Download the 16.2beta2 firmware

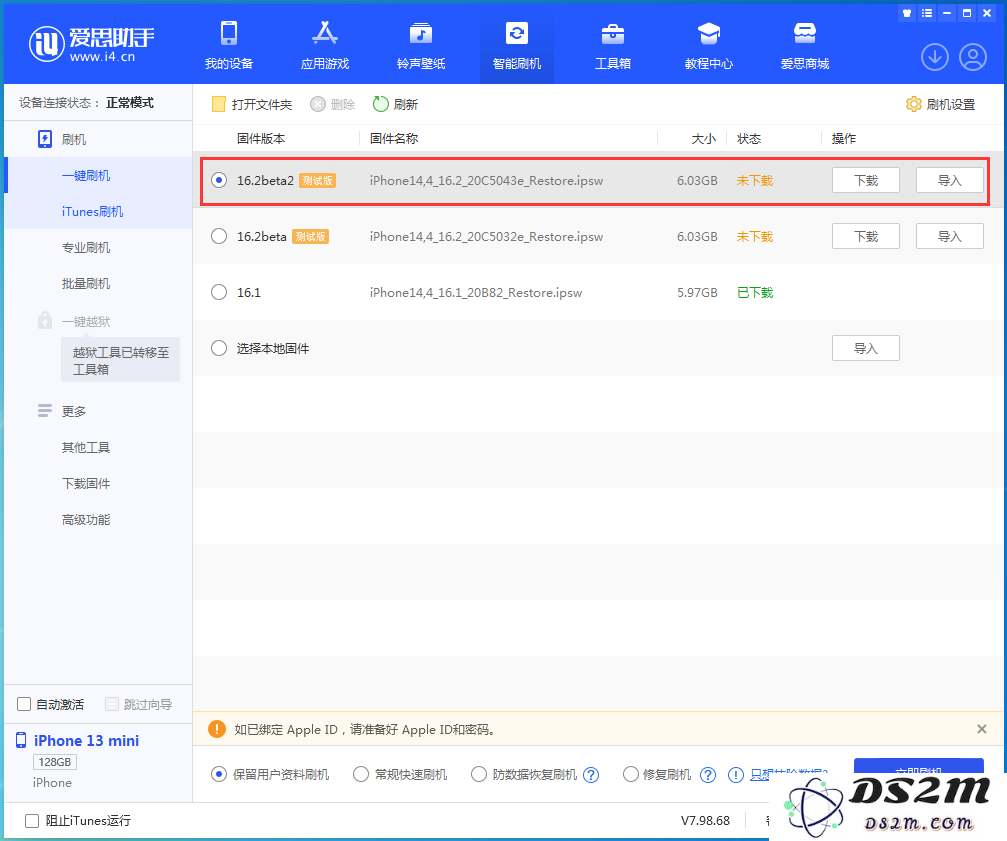pyautogui.click(x=866, y=180)
